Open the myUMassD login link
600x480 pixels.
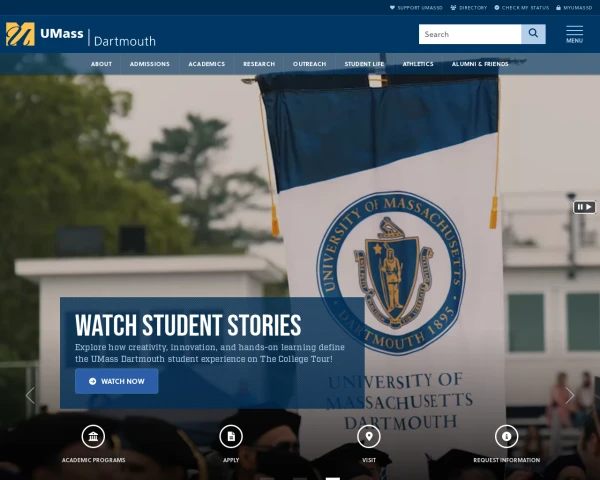click(x=574, y=8)
